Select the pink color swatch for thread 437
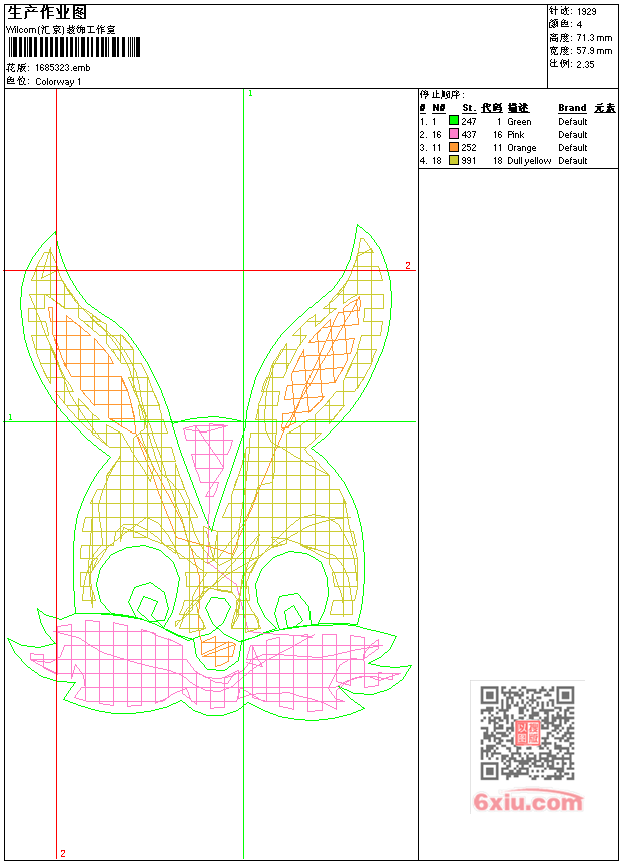This screenshot has height=861, width=620. tap(454, 134)
